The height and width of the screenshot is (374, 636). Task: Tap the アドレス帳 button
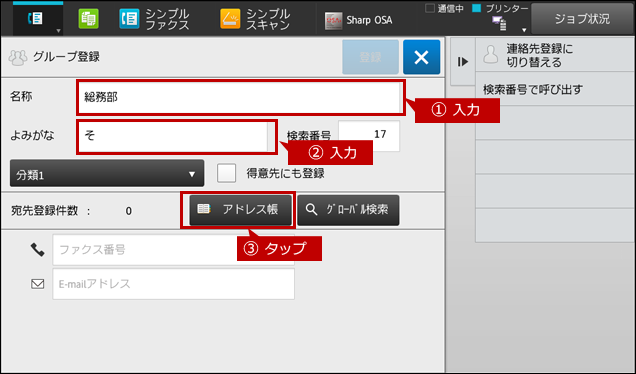coord(241,210)
